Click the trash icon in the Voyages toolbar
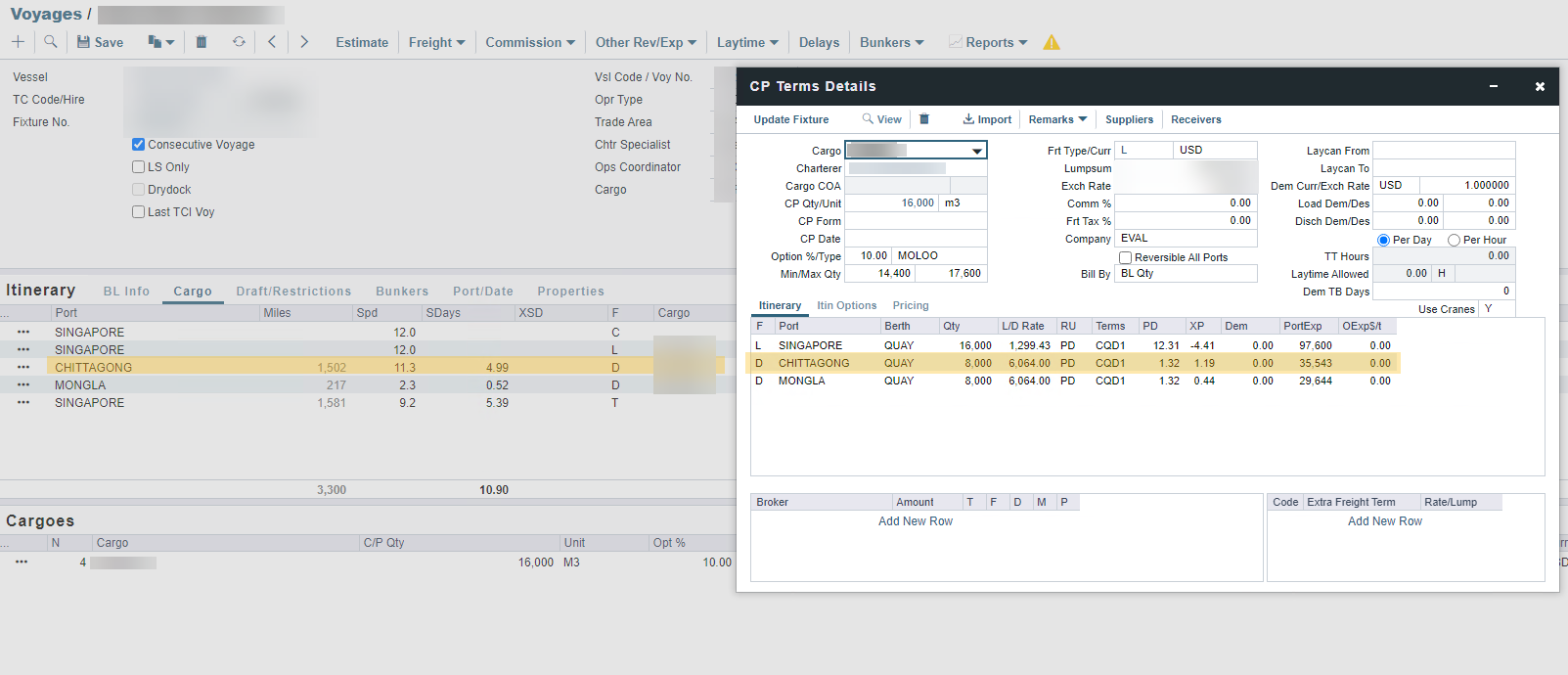This screenshot has height=675, width=1568. click(x=202, y=42)
